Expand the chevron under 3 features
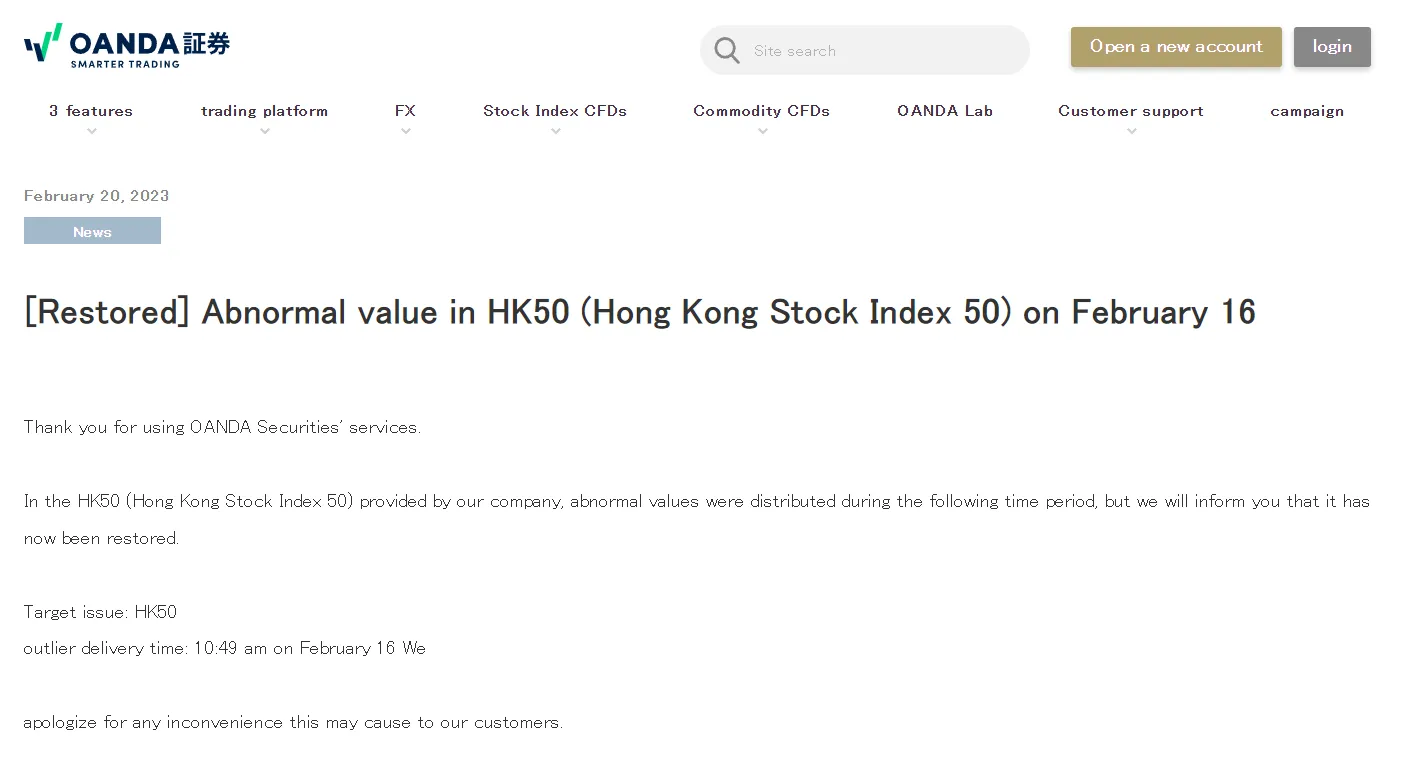The image size is (1407, 762). pos(92,131)
